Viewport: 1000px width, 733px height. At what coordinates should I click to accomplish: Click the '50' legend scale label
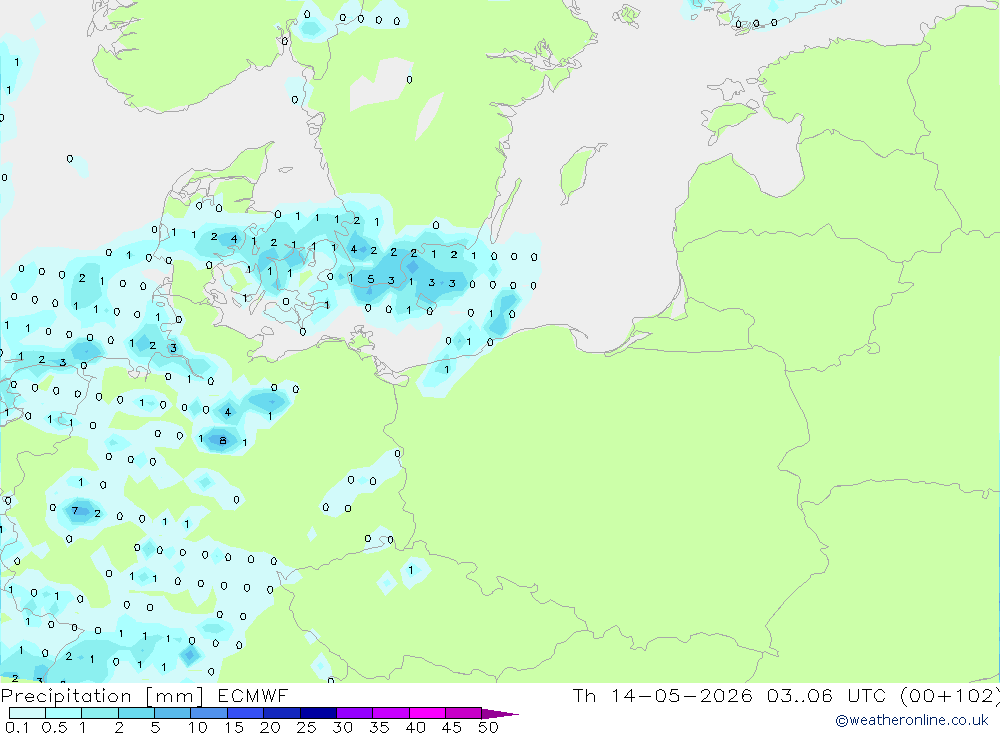489,727
